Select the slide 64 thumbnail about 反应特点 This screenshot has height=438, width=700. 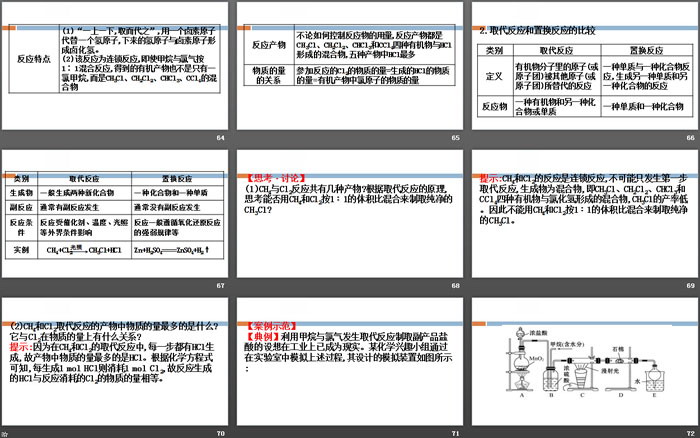coord(115,65)
